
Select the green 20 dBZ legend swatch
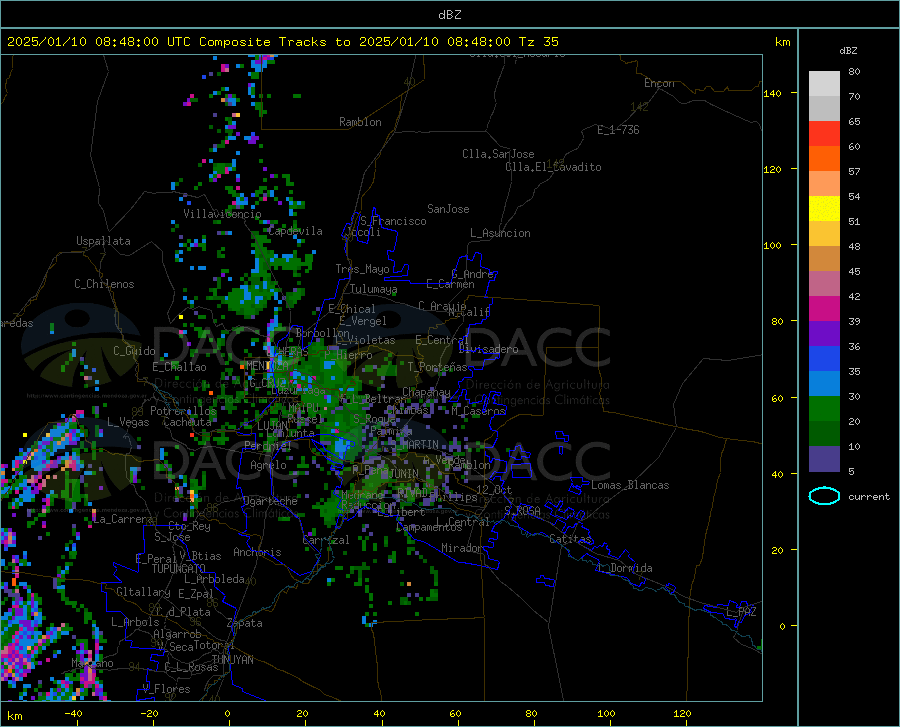click(824, 409)
